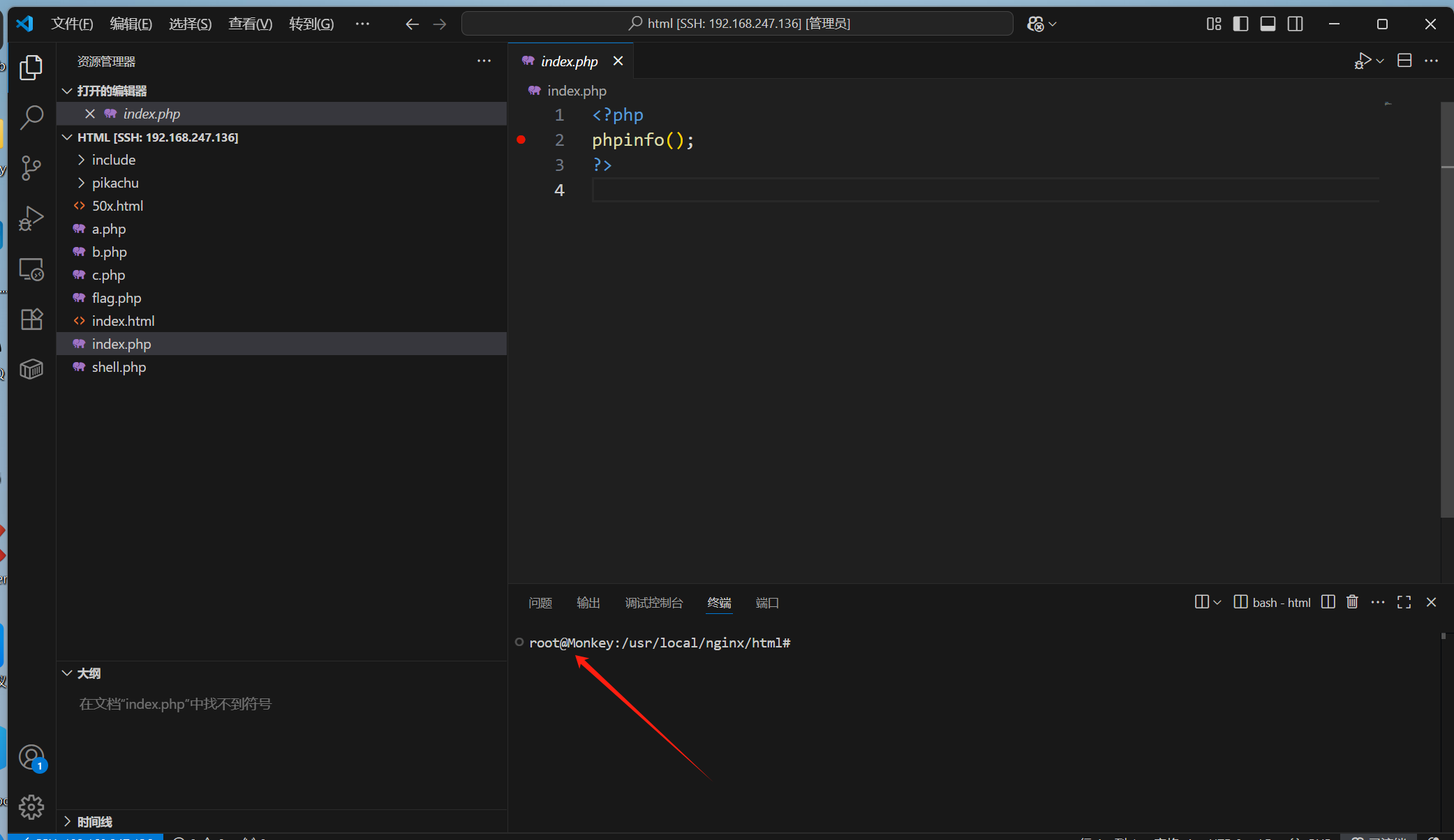Viewport: 1454px width, 840px height.
Task: Open Remote Explorer icon in activity bar
Action: [31, 269]
